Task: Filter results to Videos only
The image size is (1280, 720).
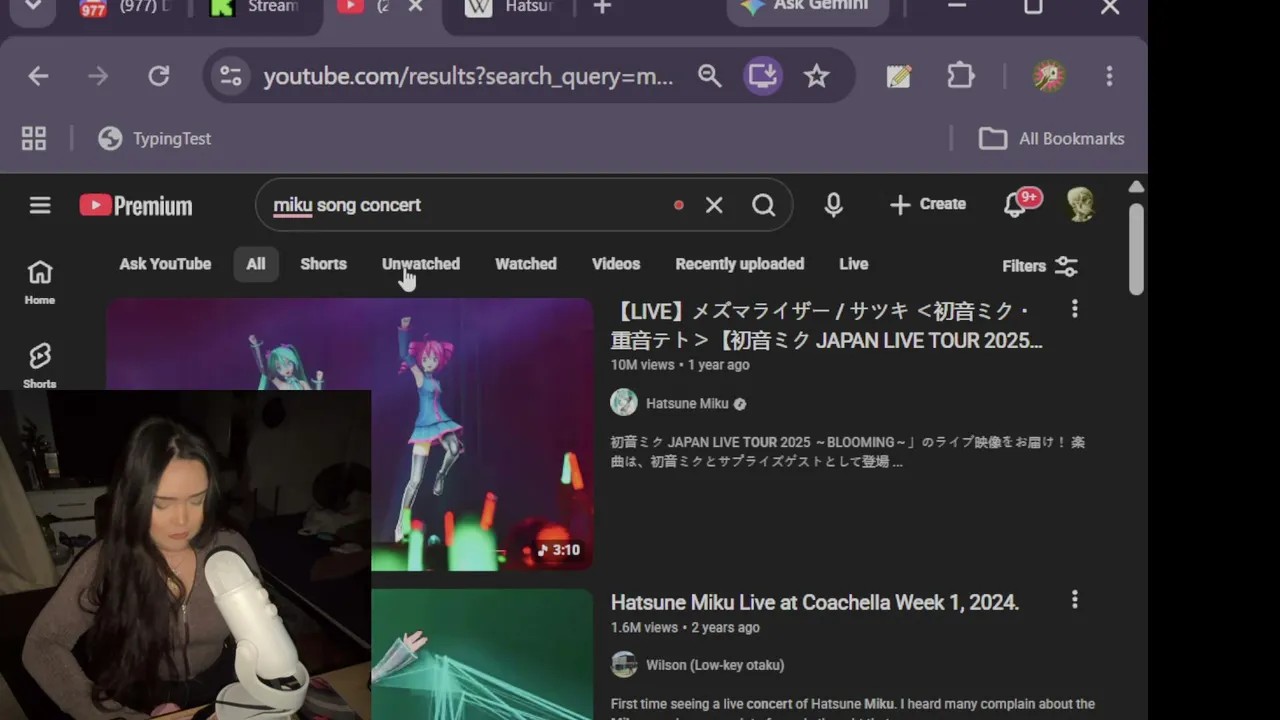Action: (616, 264)
